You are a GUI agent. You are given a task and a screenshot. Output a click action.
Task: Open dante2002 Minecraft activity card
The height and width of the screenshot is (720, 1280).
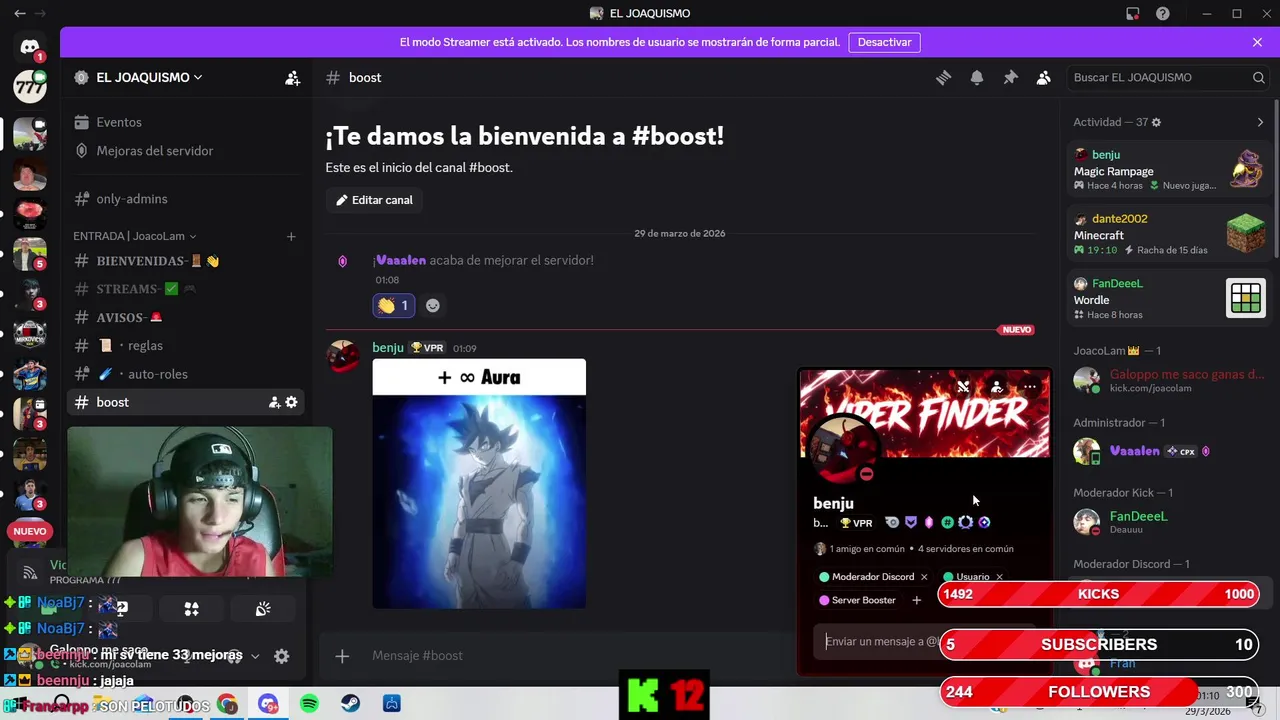pos(1168,234)
